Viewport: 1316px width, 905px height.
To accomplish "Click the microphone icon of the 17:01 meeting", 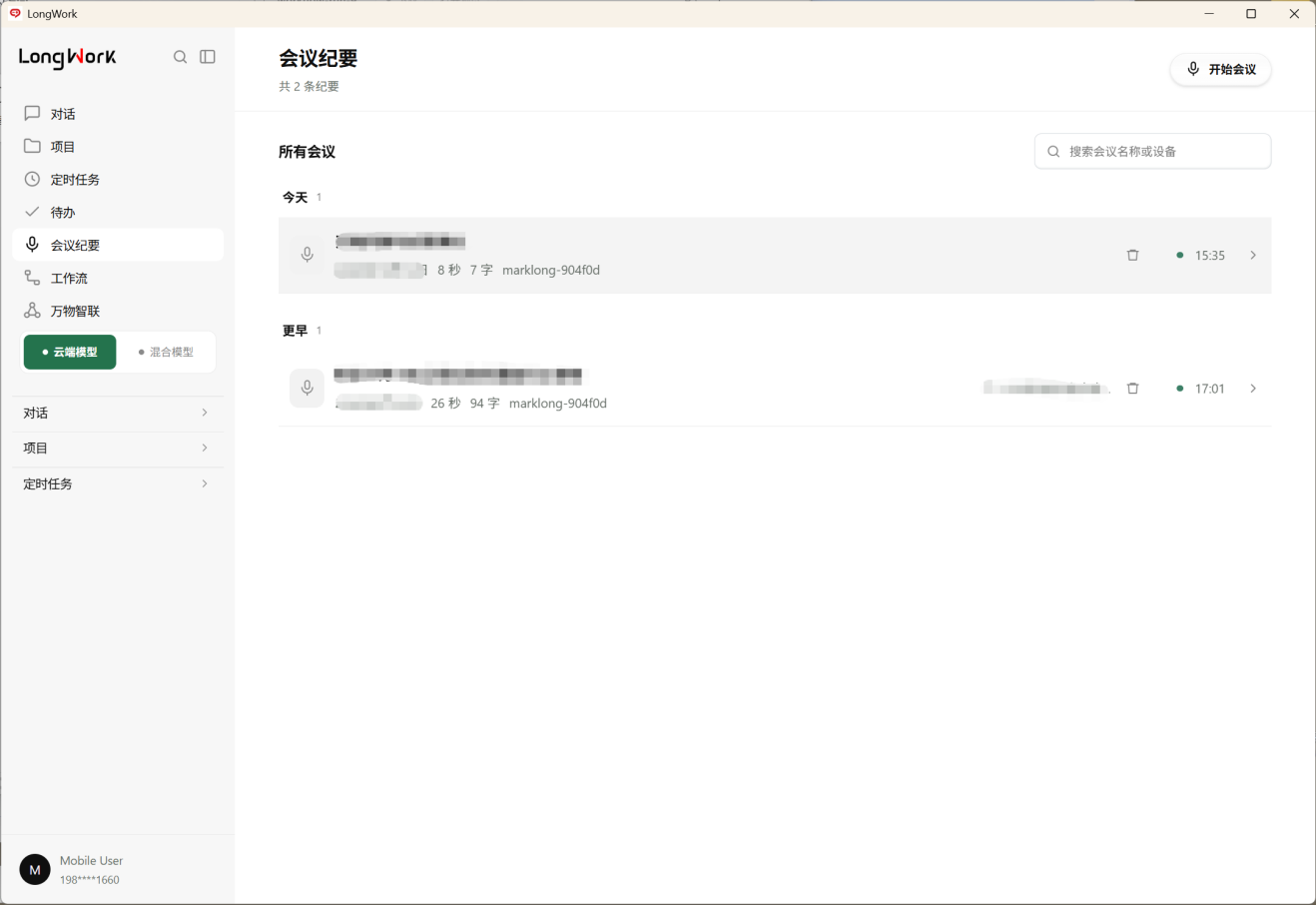I will [x=308, y=389].
